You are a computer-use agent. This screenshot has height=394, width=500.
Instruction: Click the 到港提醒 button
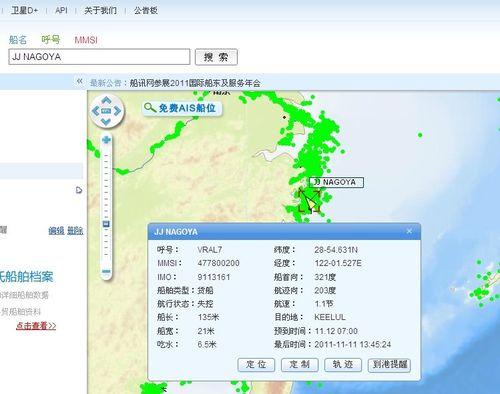[x=389, y=365]
